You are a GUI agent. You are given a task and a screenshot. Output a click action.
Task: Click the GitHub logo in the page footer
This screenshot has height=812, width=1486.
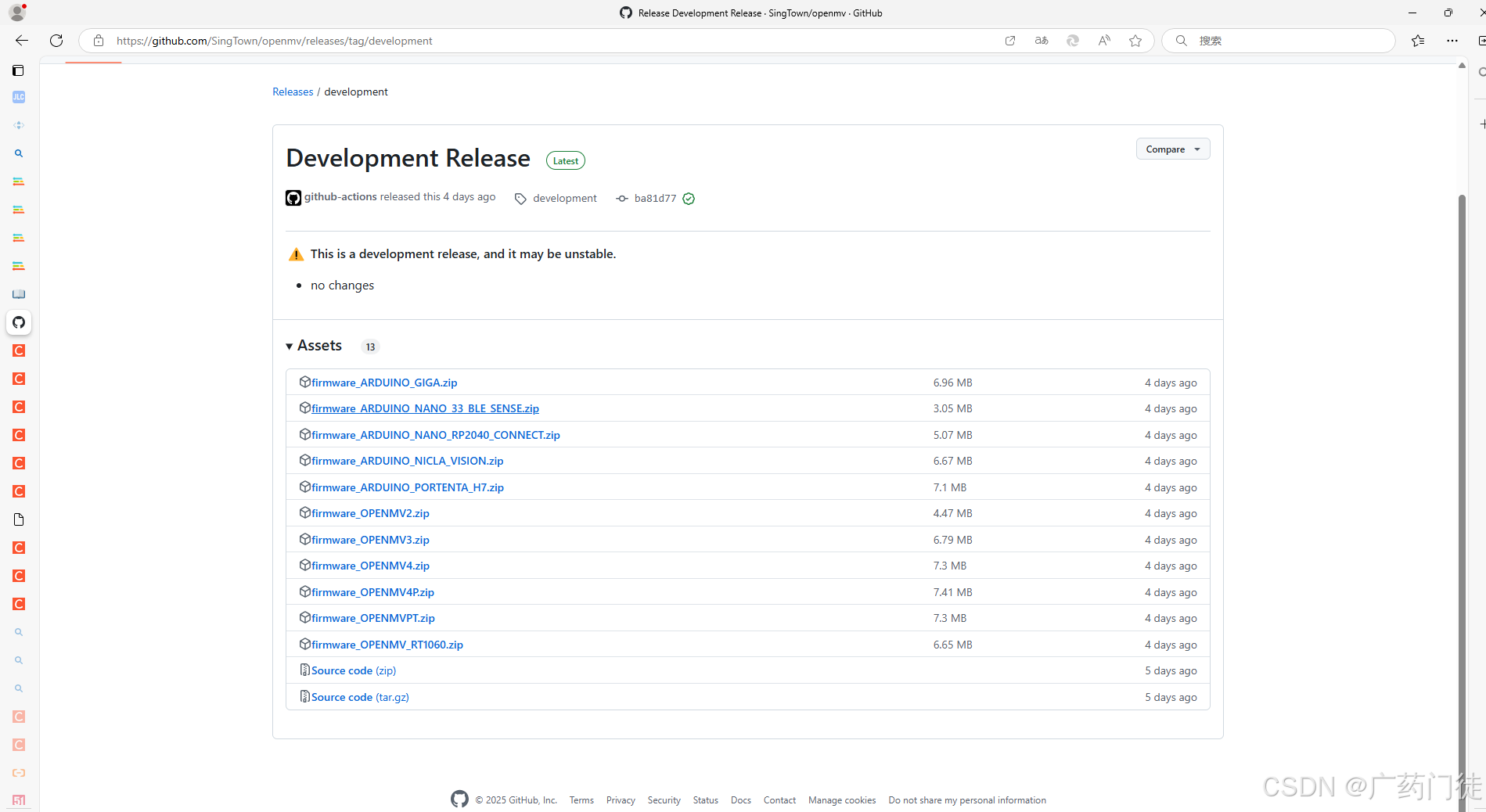click(x=459, y=799)
